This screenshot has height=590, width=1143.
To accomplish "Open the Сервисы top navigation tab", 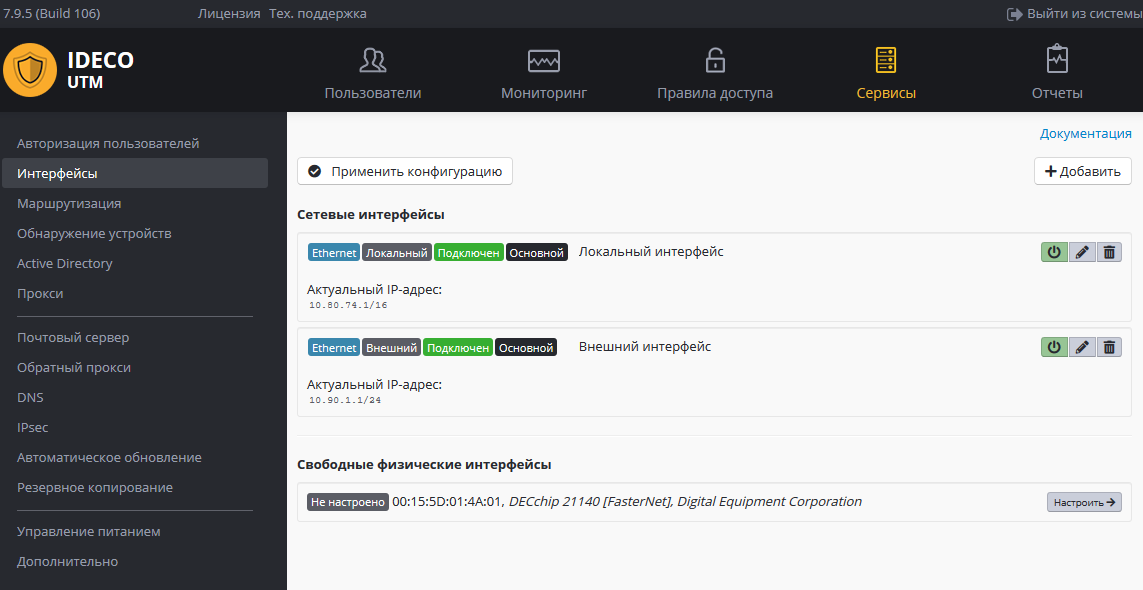I will [886, 73].
